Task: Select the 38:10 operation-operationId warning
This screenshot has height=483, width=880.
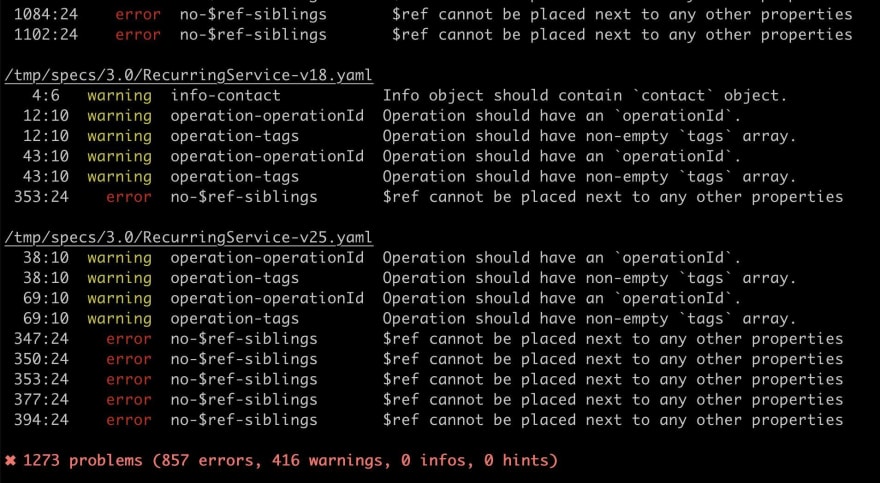Action: (382, 257)
